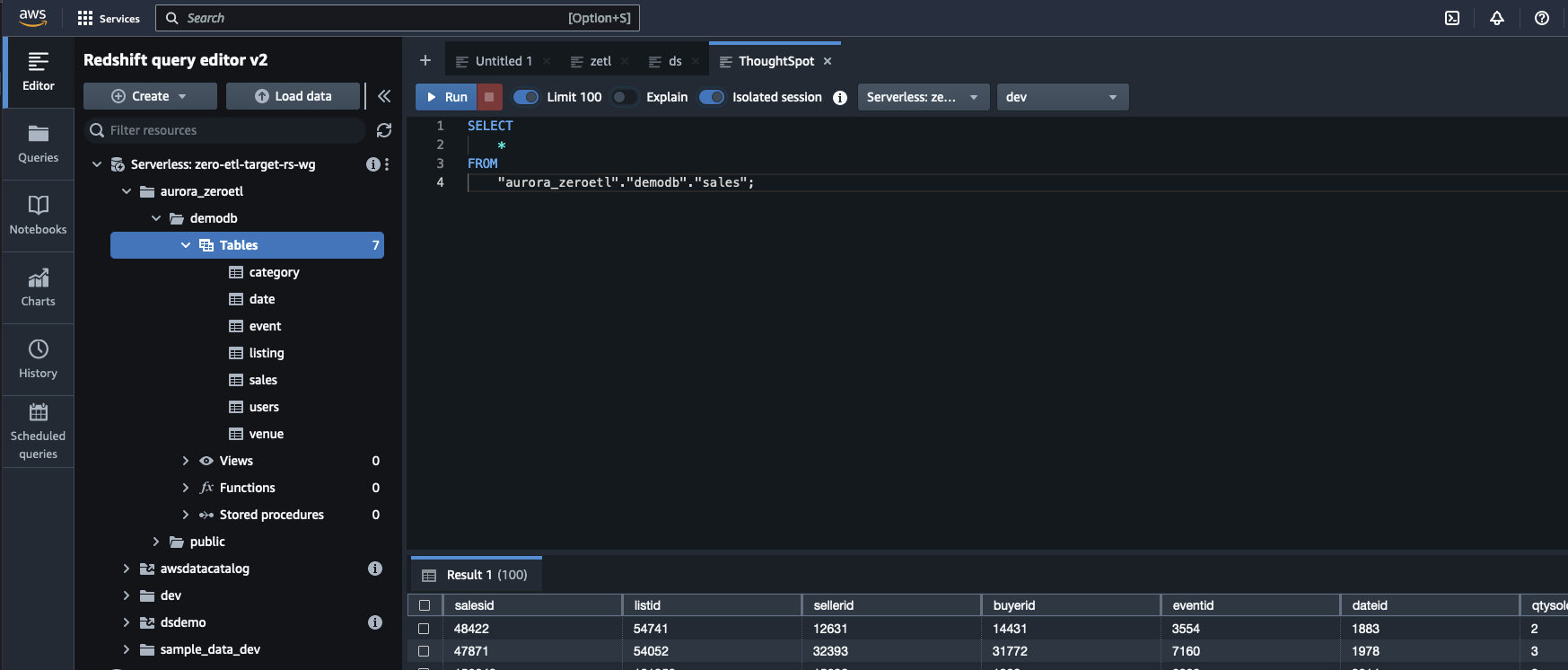Stop the running query with the red square
This screenshot has width=1568, height=670.
click(x=489, y=97)
